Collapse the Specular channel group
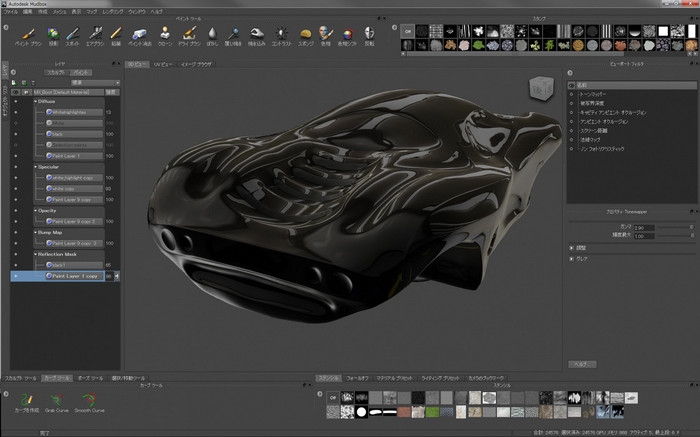The width and height of the screenshot is (700, 437). (x=35, y=167)
